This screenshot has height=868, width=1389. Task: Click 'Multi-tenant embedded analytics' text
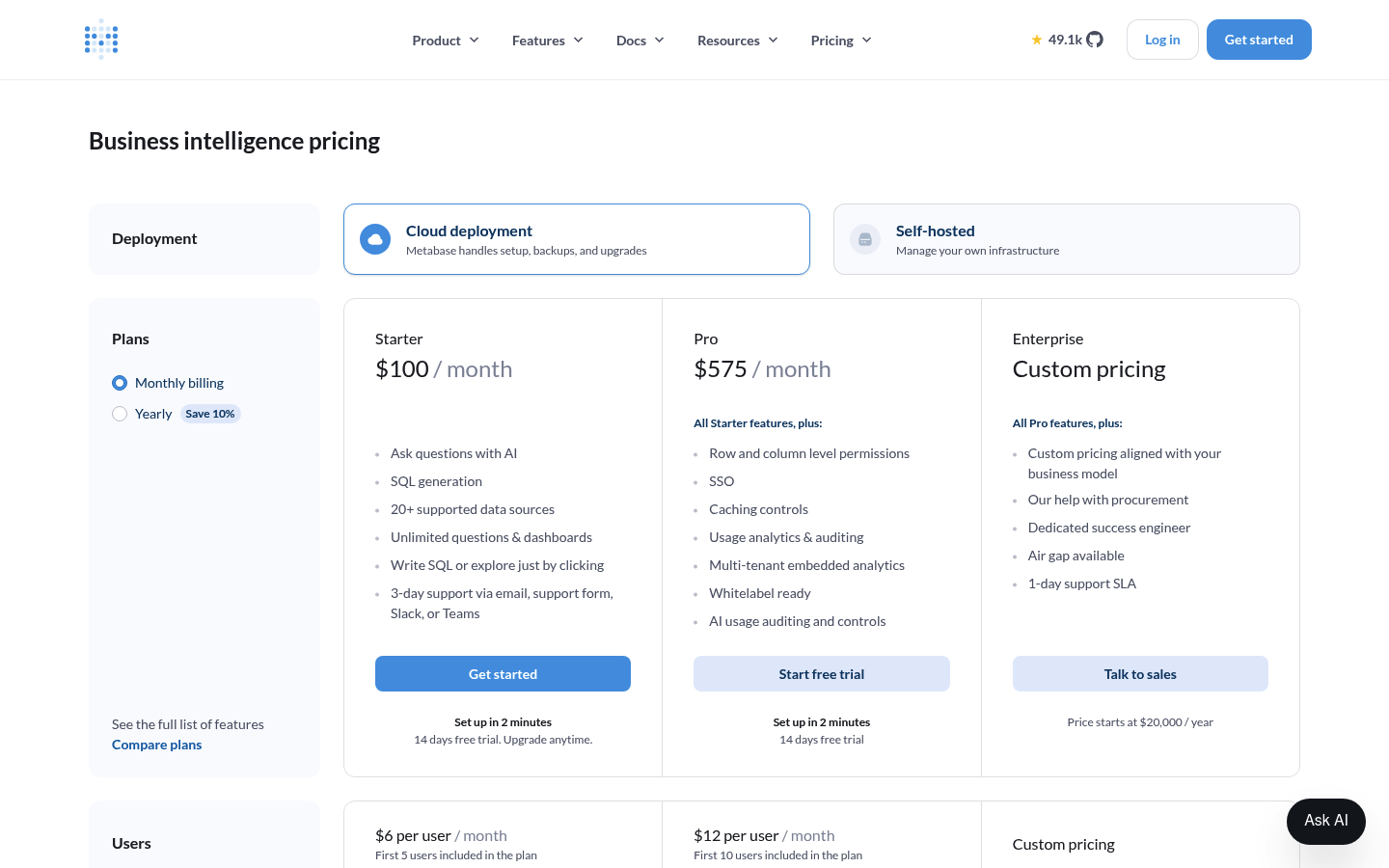tap(807, 565)
